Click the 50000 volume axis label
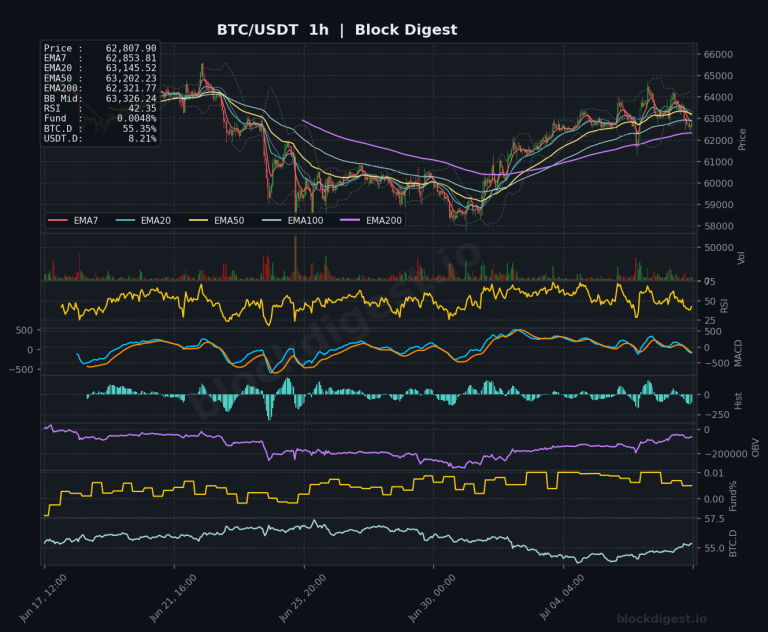Screen dimensions: 768x632 (x=718, y=247)
